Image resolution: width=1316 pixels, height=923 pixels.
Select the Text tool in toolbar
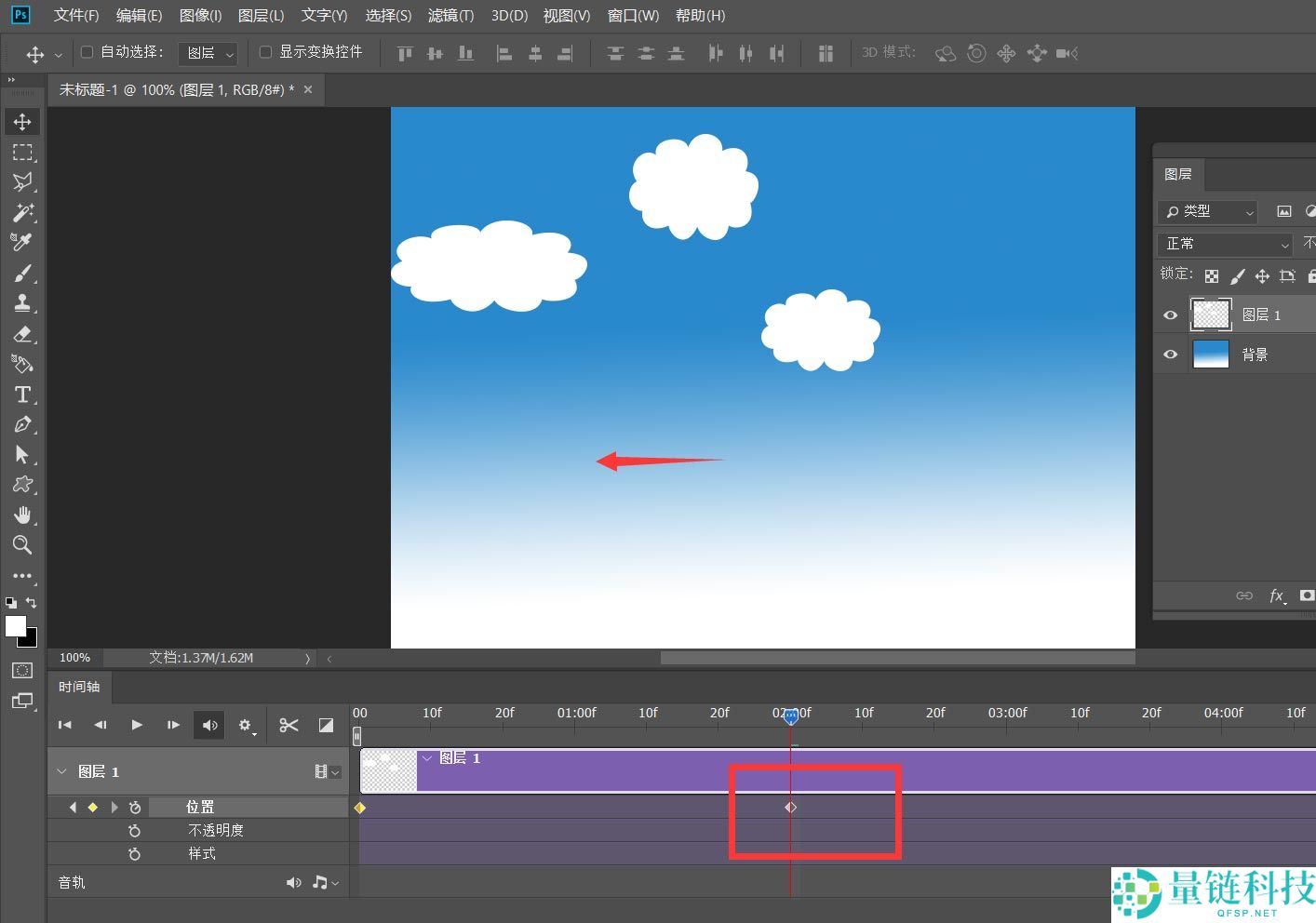point(22,395)
